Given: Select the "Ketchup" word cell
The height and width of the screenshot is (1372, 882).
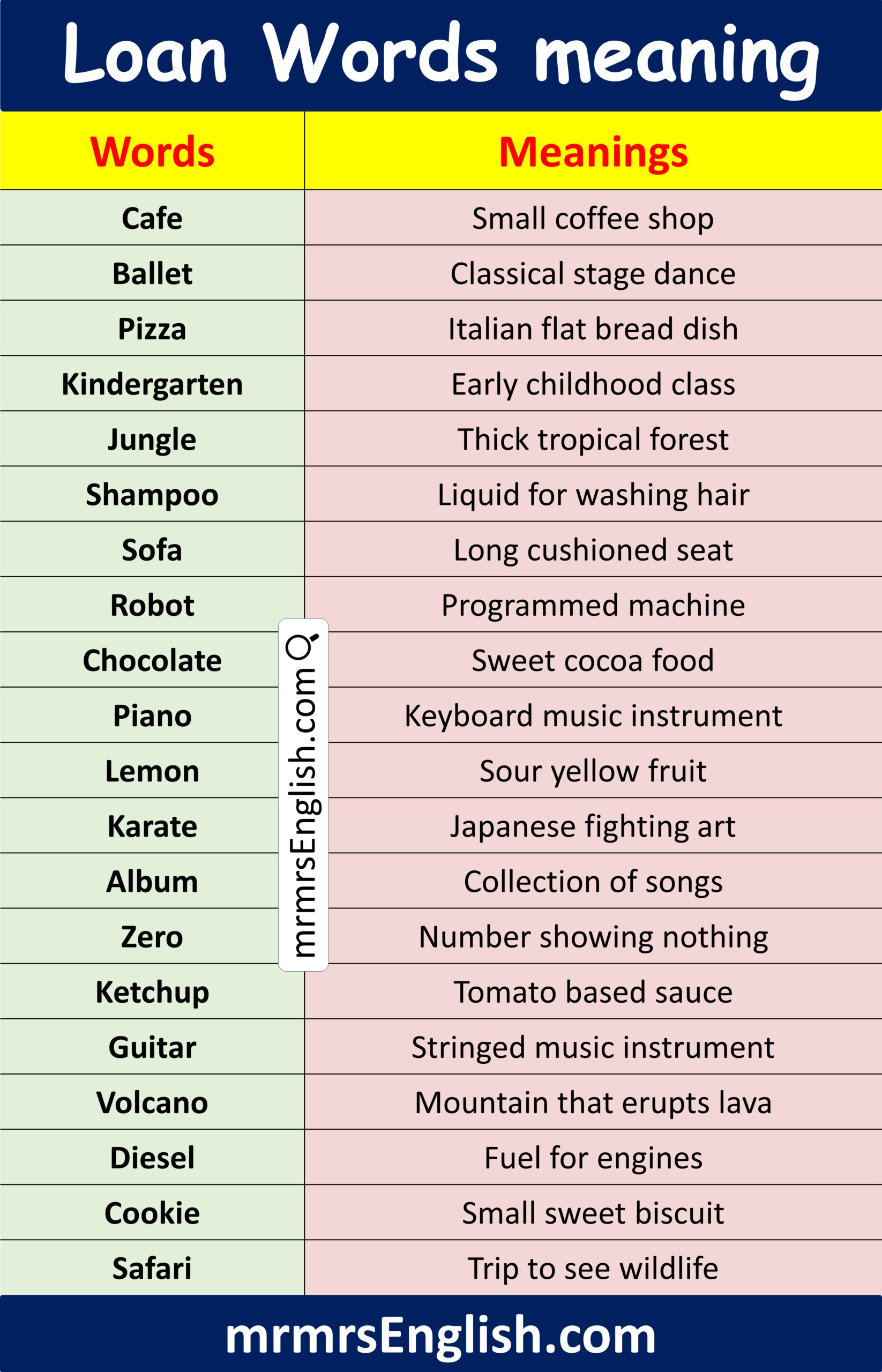Looking at the screenshot, I should point(152,991).
